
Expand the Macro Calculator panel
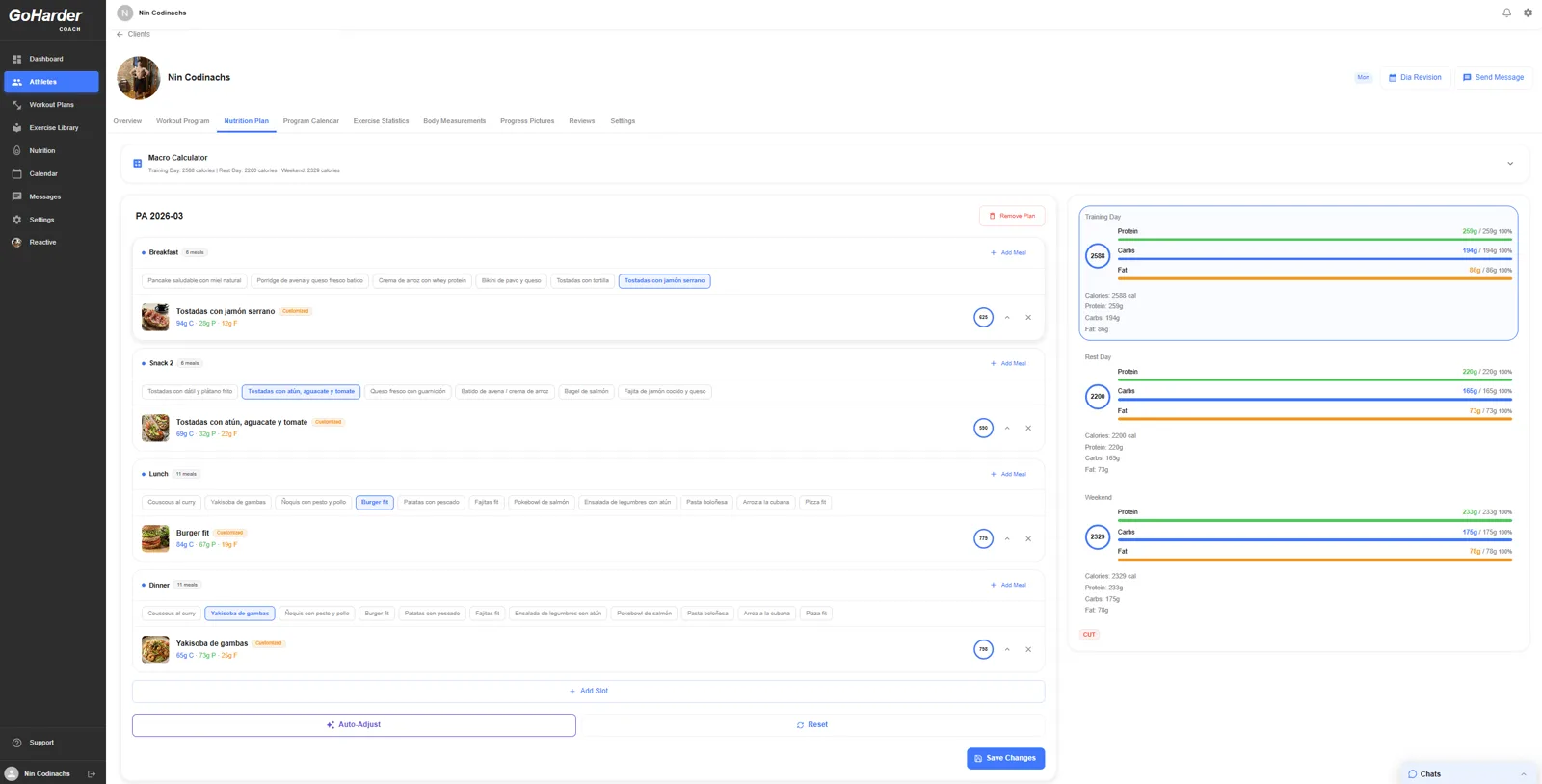pyautogui.click(x=1510, y=164)
